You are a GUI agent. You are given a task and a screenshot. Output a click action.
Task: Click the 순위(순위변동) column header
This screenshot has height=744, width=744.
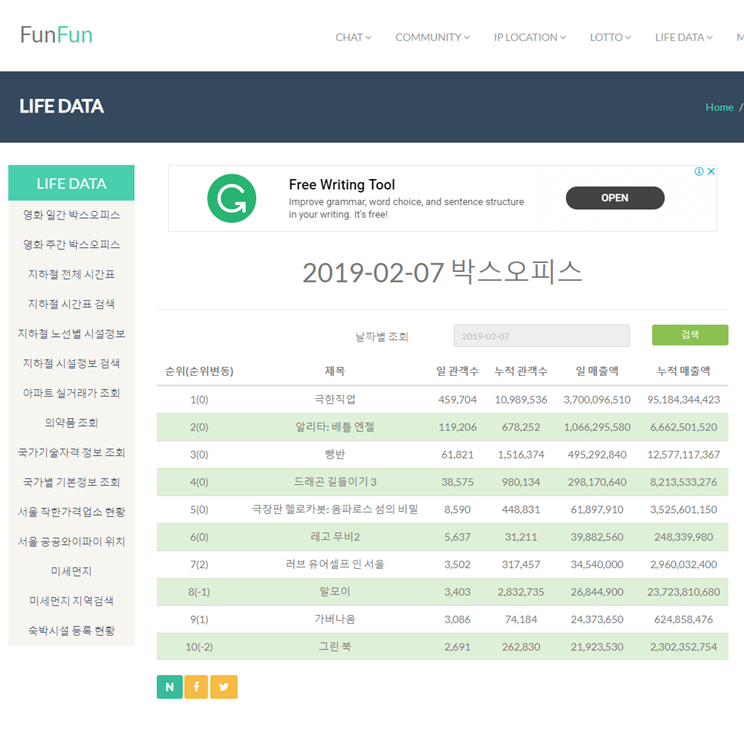click(199, 371)
